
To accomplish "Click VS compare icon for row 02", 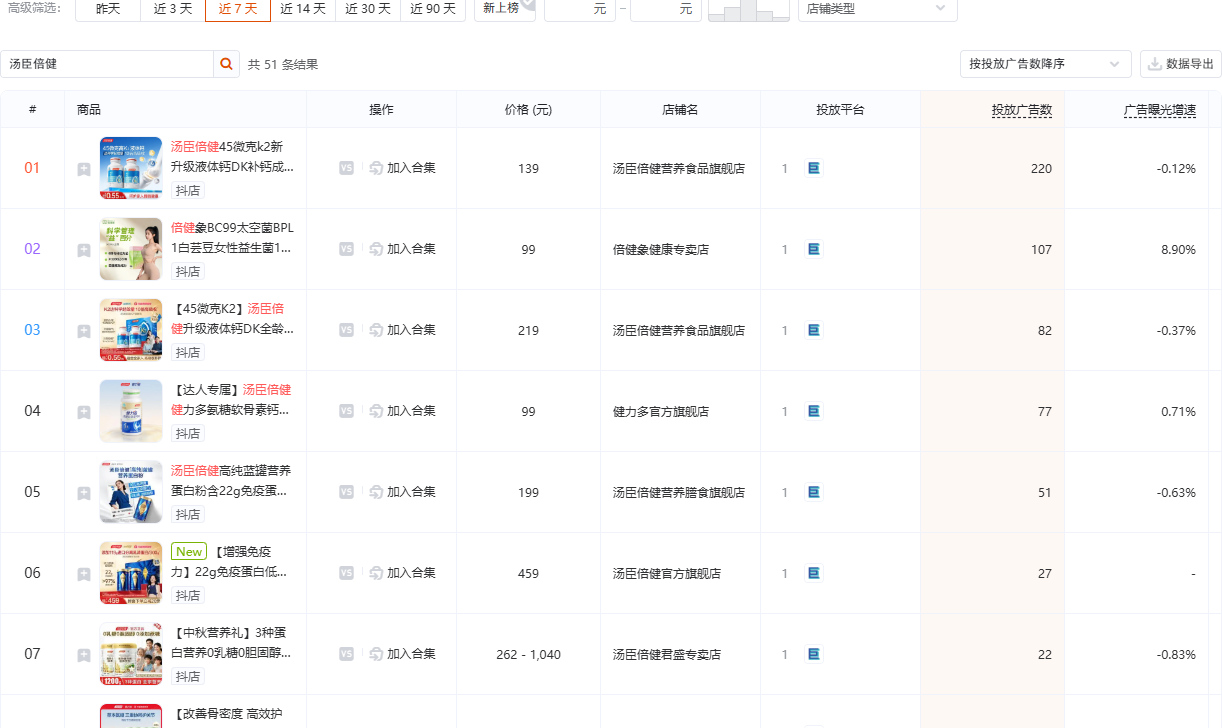I will (346, 249).
